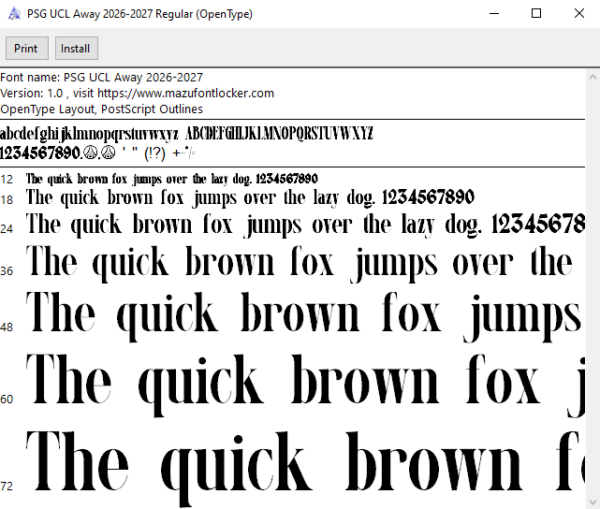600x509 pixels.
Task: Click the 72 point sample text
Action: click(x=305, y=467)
